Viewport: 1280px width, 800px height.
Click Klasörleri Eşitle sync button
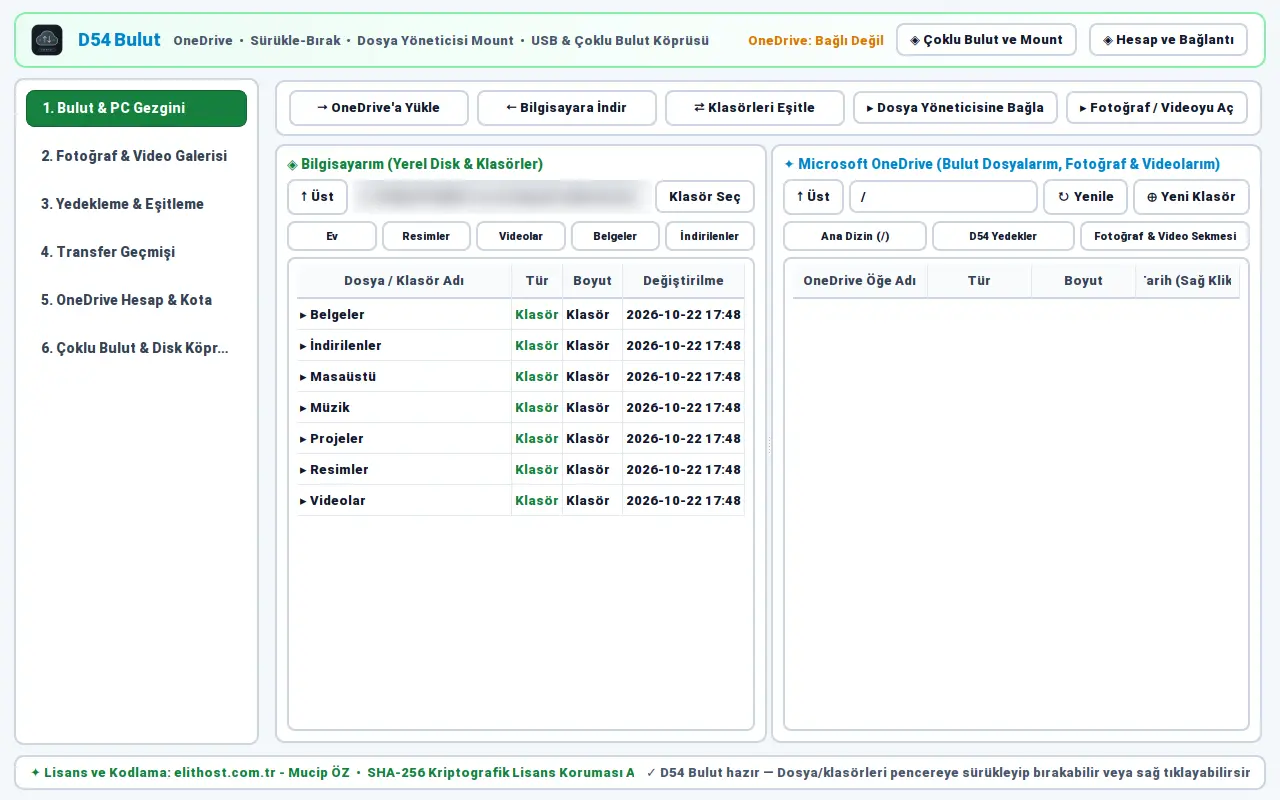click(754, 108)
